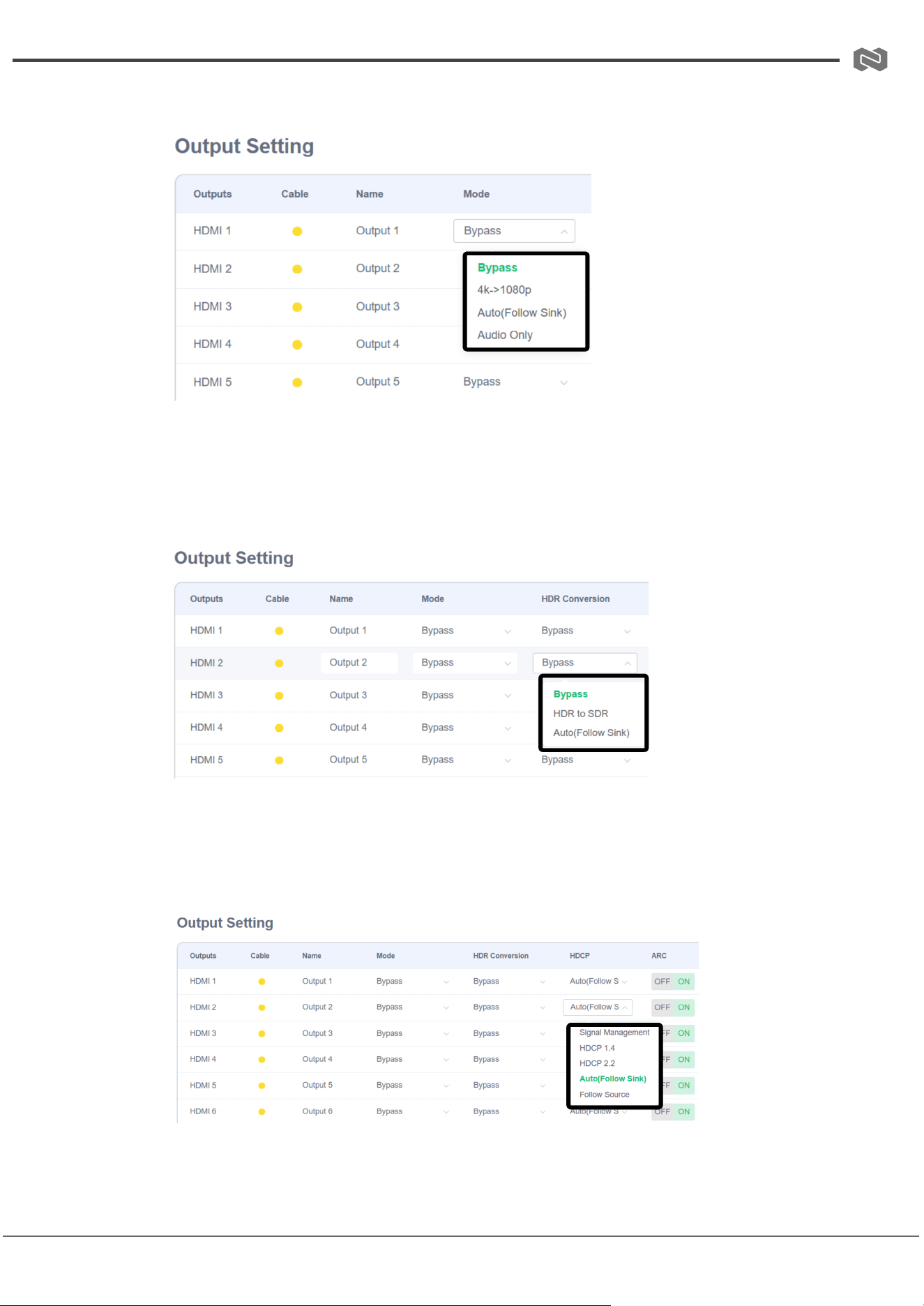
Task: Choose Follow Source in HDCP list
Action: pos(605,1095)
